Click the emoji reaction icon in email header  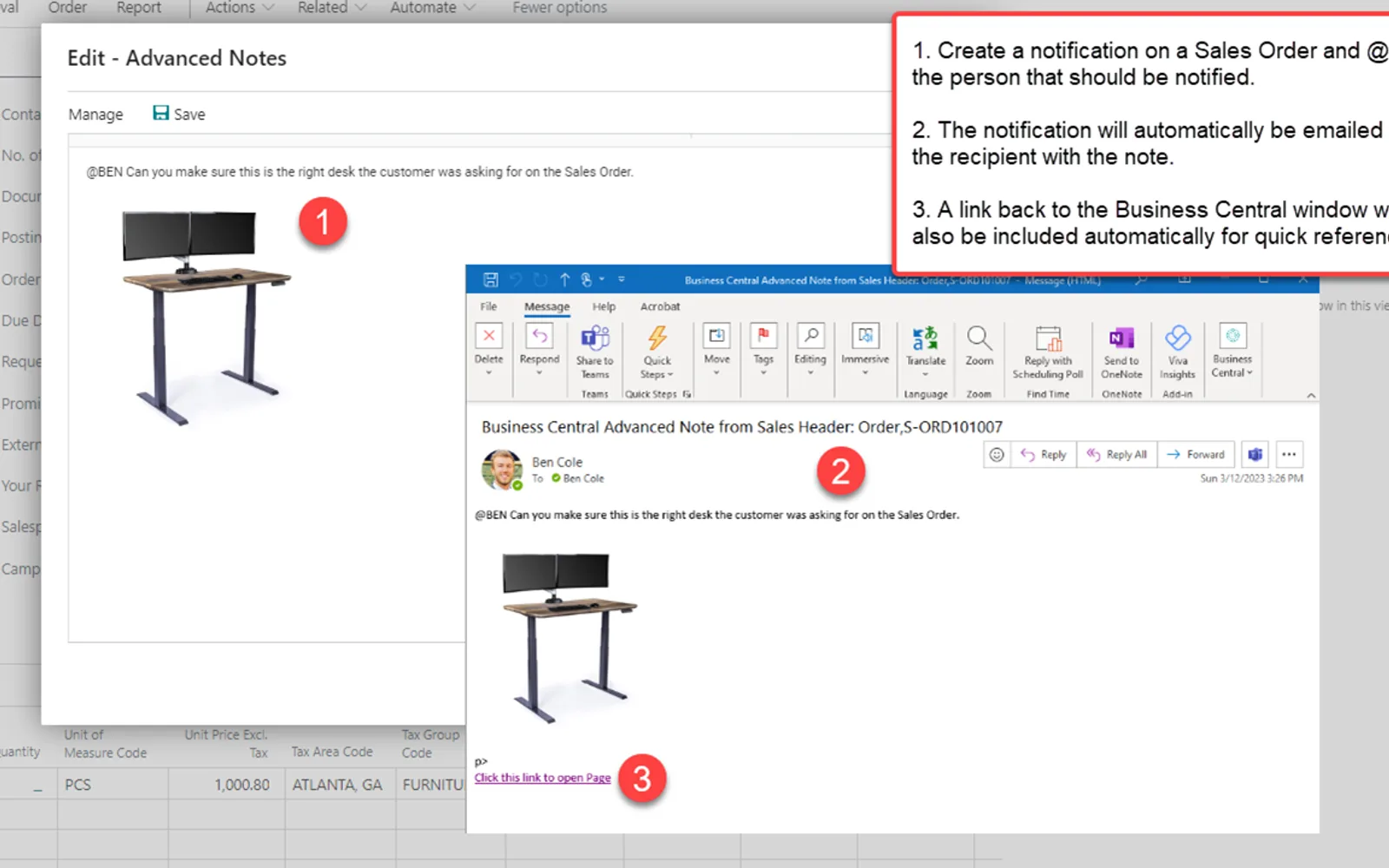[x=997, y=454]
